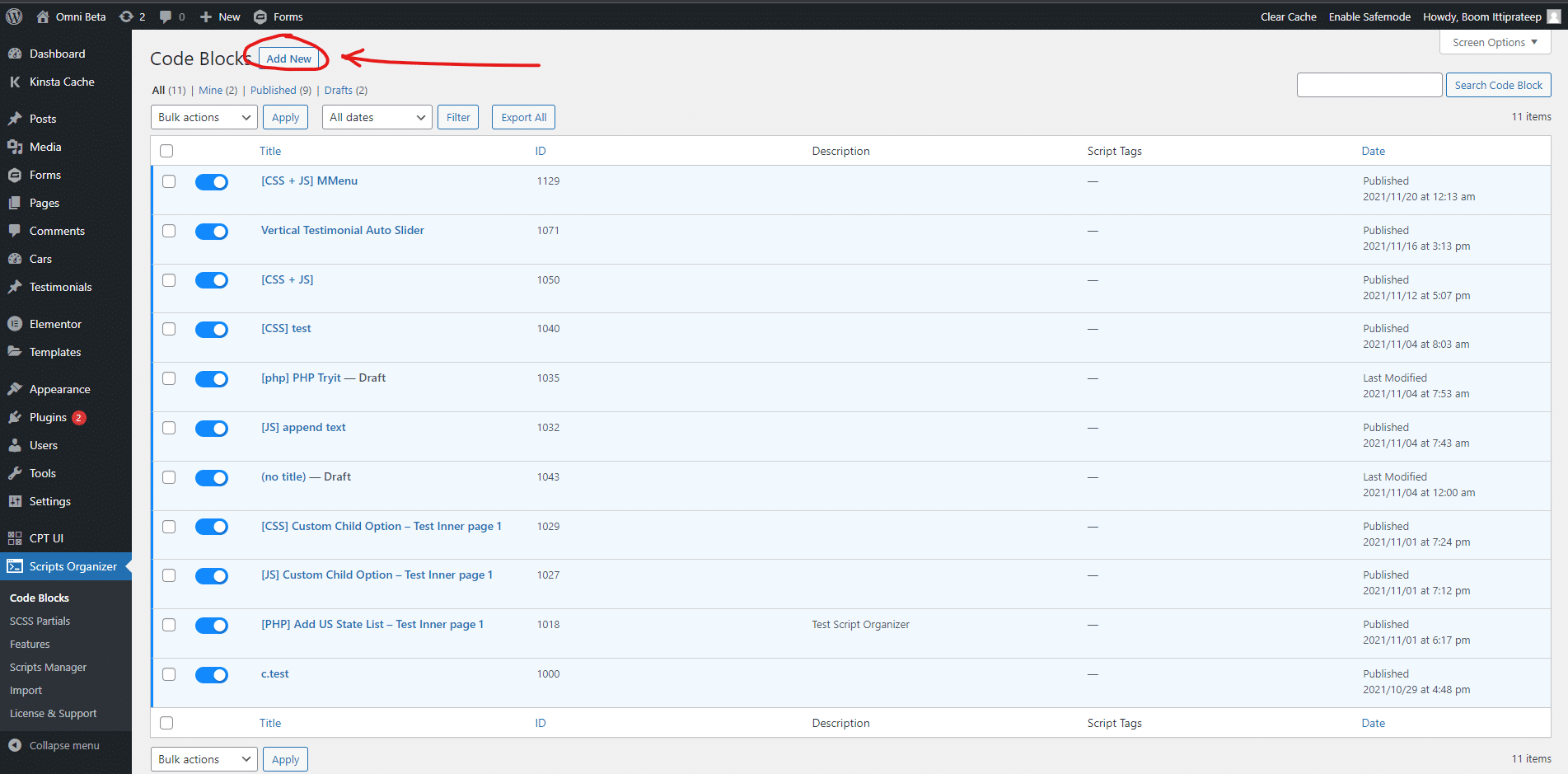
Task: Click the Export All button
Action: [523, 117]
